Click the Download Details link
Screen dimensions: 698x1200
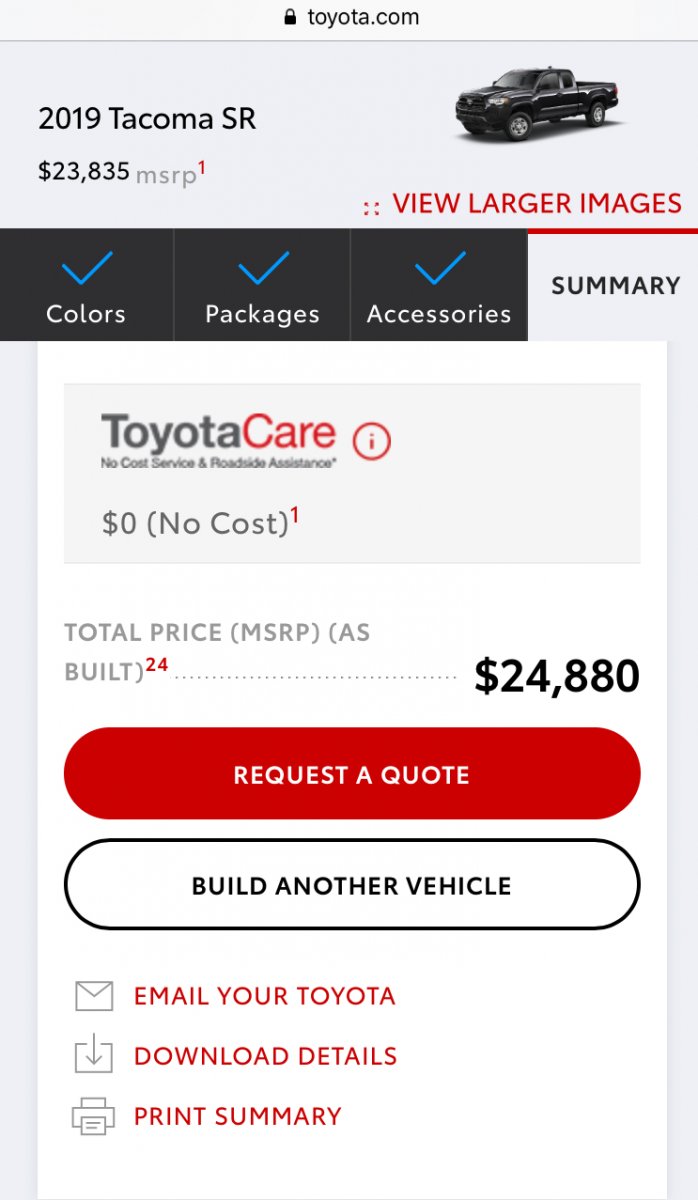pos(266,1056)
